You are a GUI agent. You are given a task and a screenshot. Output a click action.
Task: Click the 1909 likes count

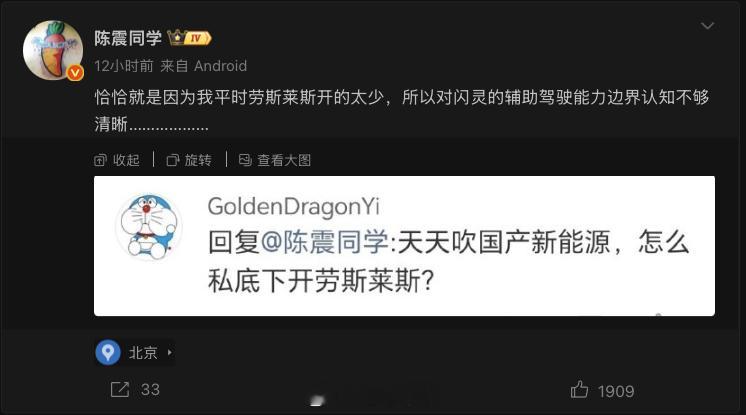point(616,391)
